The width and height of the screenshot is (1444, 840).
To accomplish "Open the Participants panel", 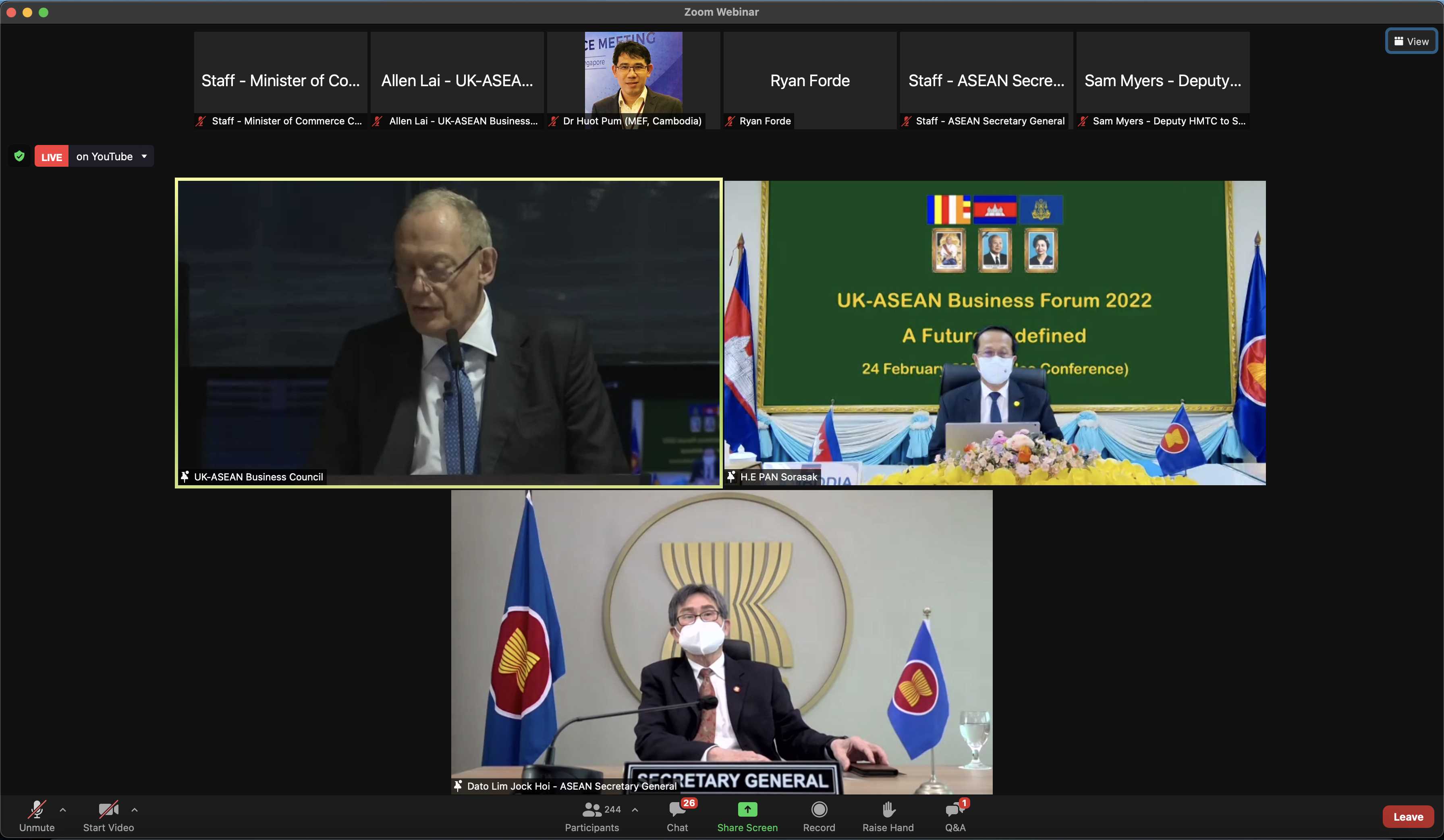I will point(592,816).
